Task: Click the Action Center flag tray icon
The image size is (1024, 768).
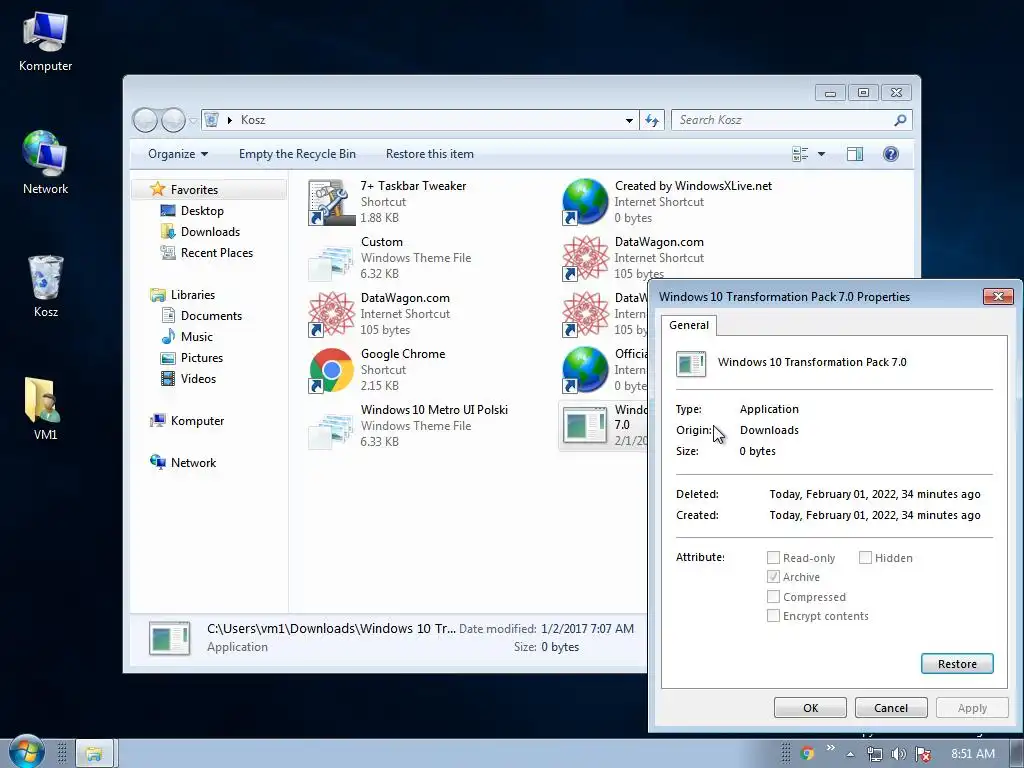Action: click(x=923, y=754)
